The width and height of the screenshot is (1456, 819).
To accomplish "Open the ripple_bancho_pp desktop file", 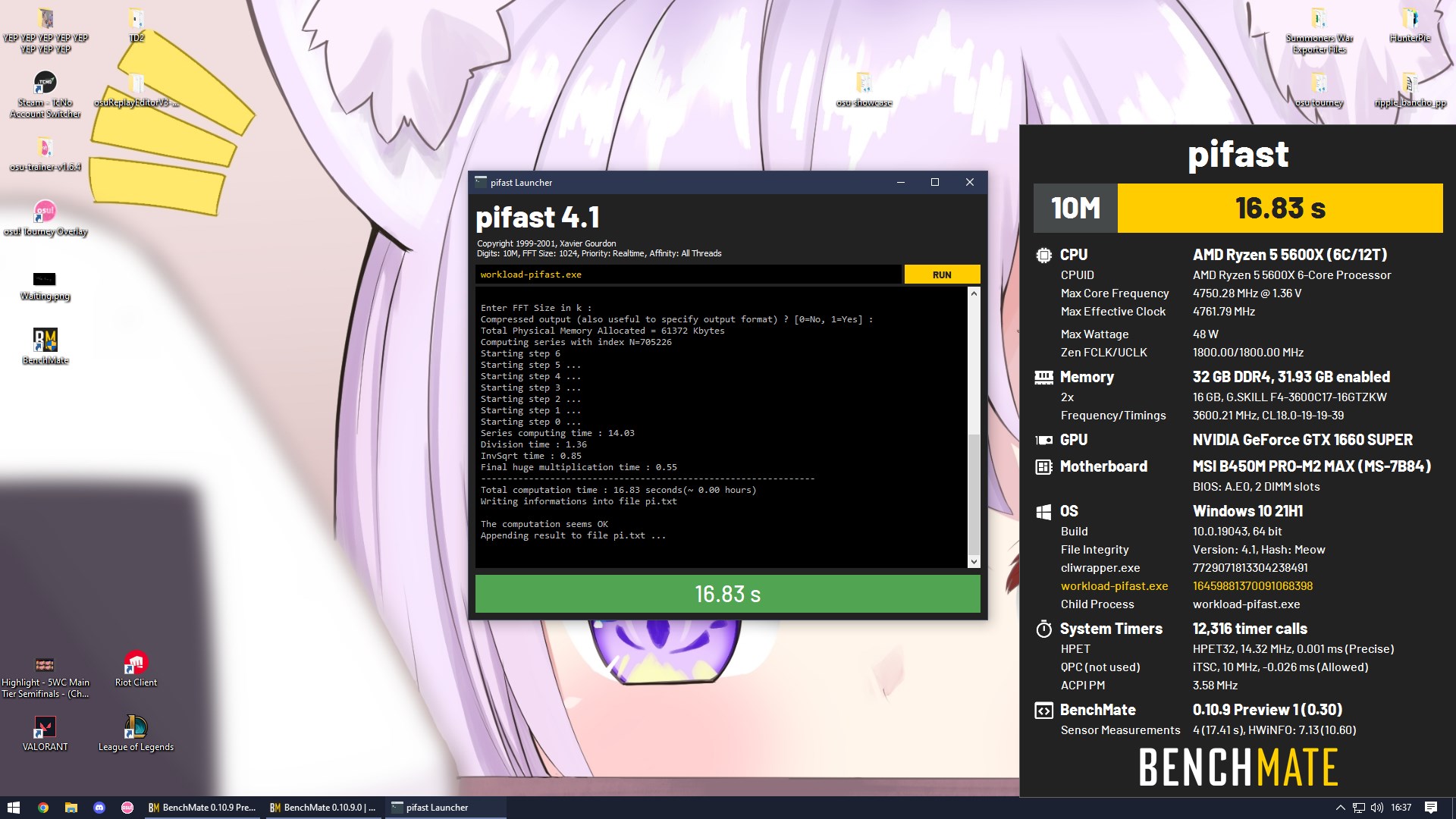I will point(1410,90).
